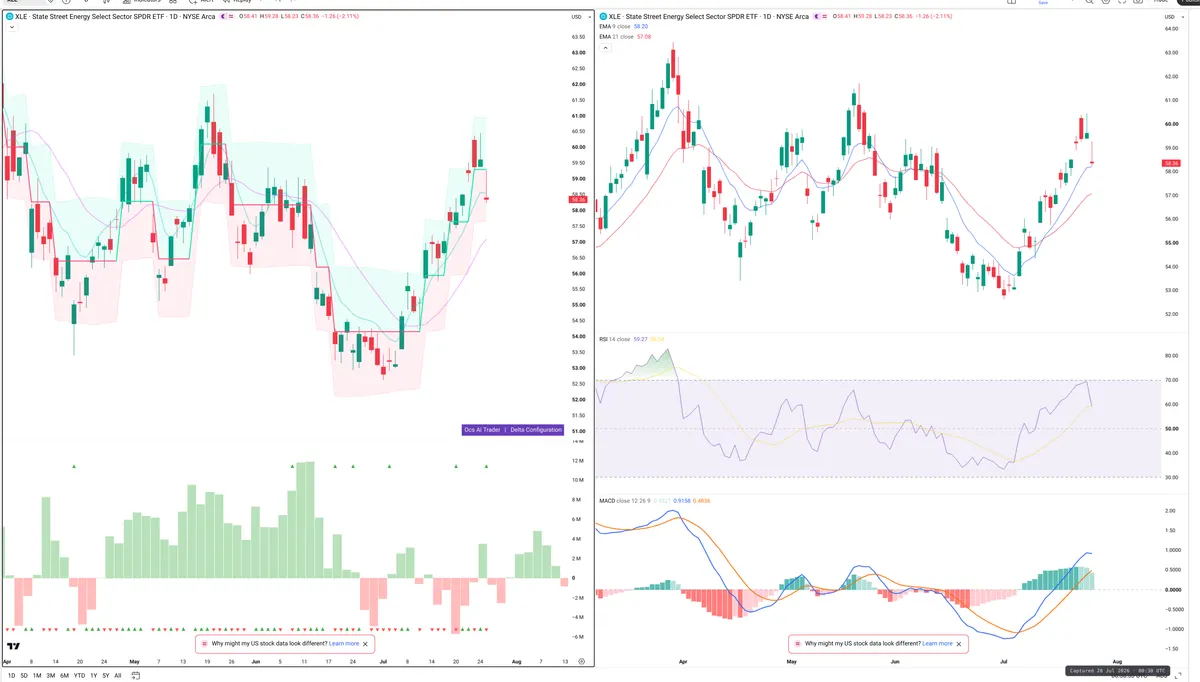Viewport: 1200px width, 682px height.
Task: Click the 58.36 price label on right axis
Action: pos(1172,163)
